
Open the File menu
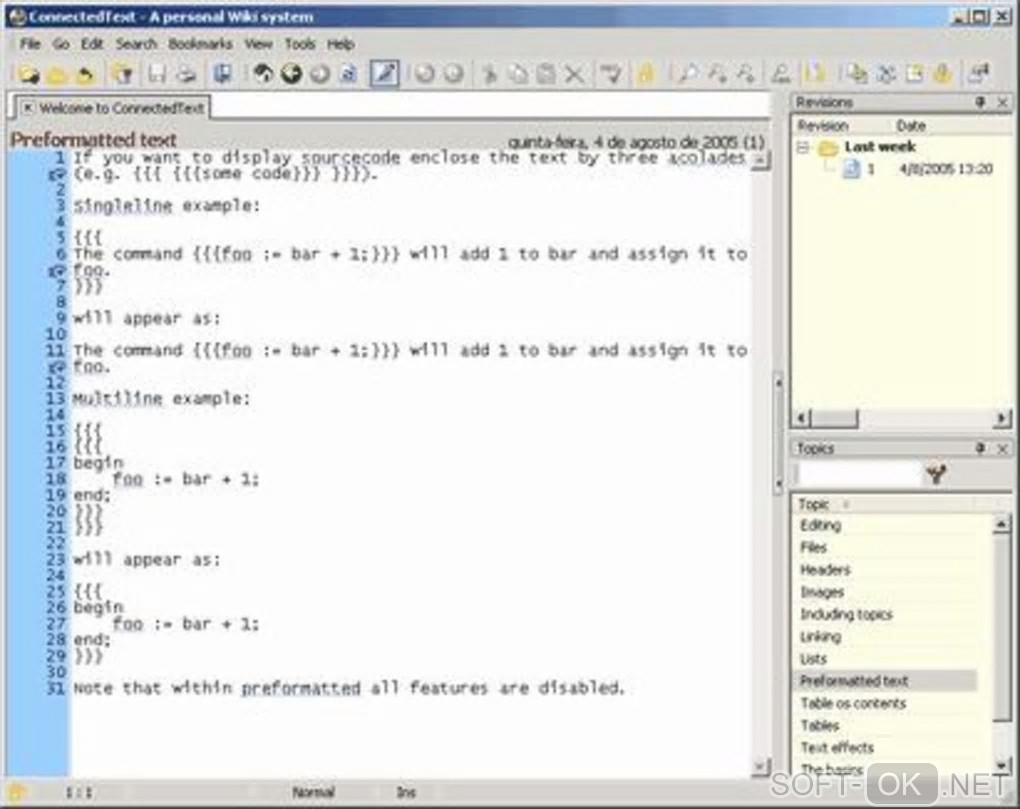click(30, 44)
